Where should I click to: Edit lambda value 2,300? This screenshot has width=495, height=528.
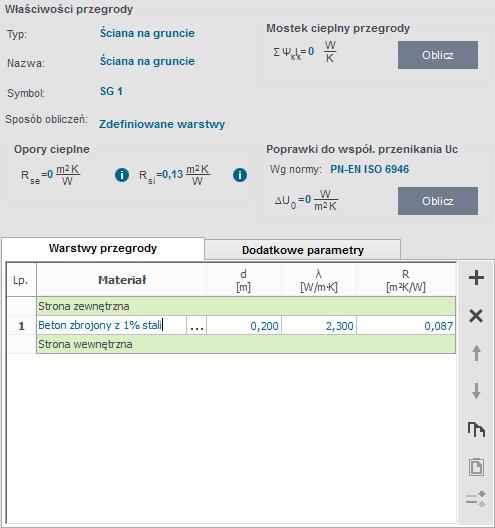pyautogui.click(x=319, y=326)
